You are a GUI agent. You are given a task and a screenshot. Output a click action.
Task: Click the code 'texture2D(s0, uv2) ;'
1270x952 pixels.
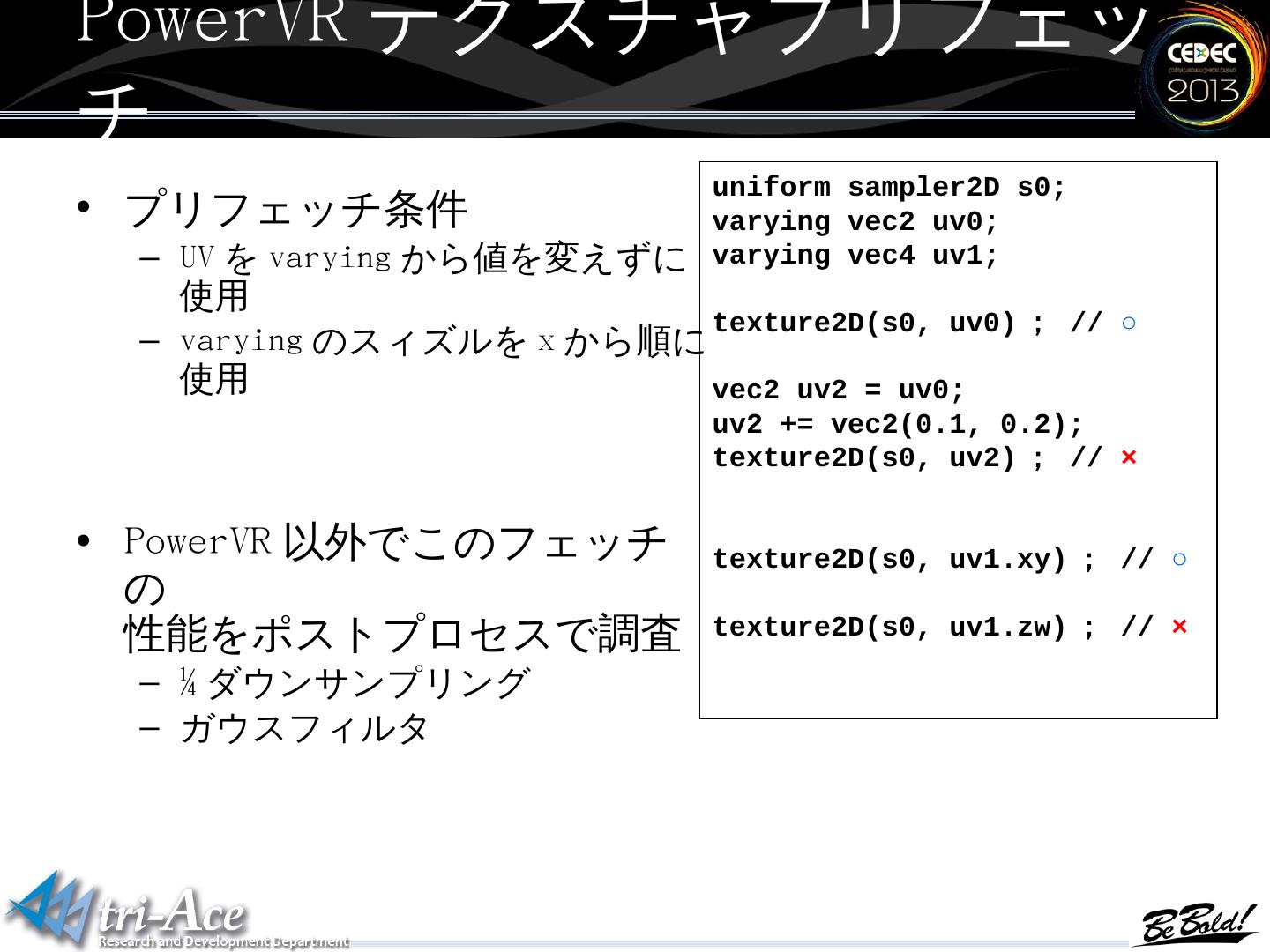[878, 458]
